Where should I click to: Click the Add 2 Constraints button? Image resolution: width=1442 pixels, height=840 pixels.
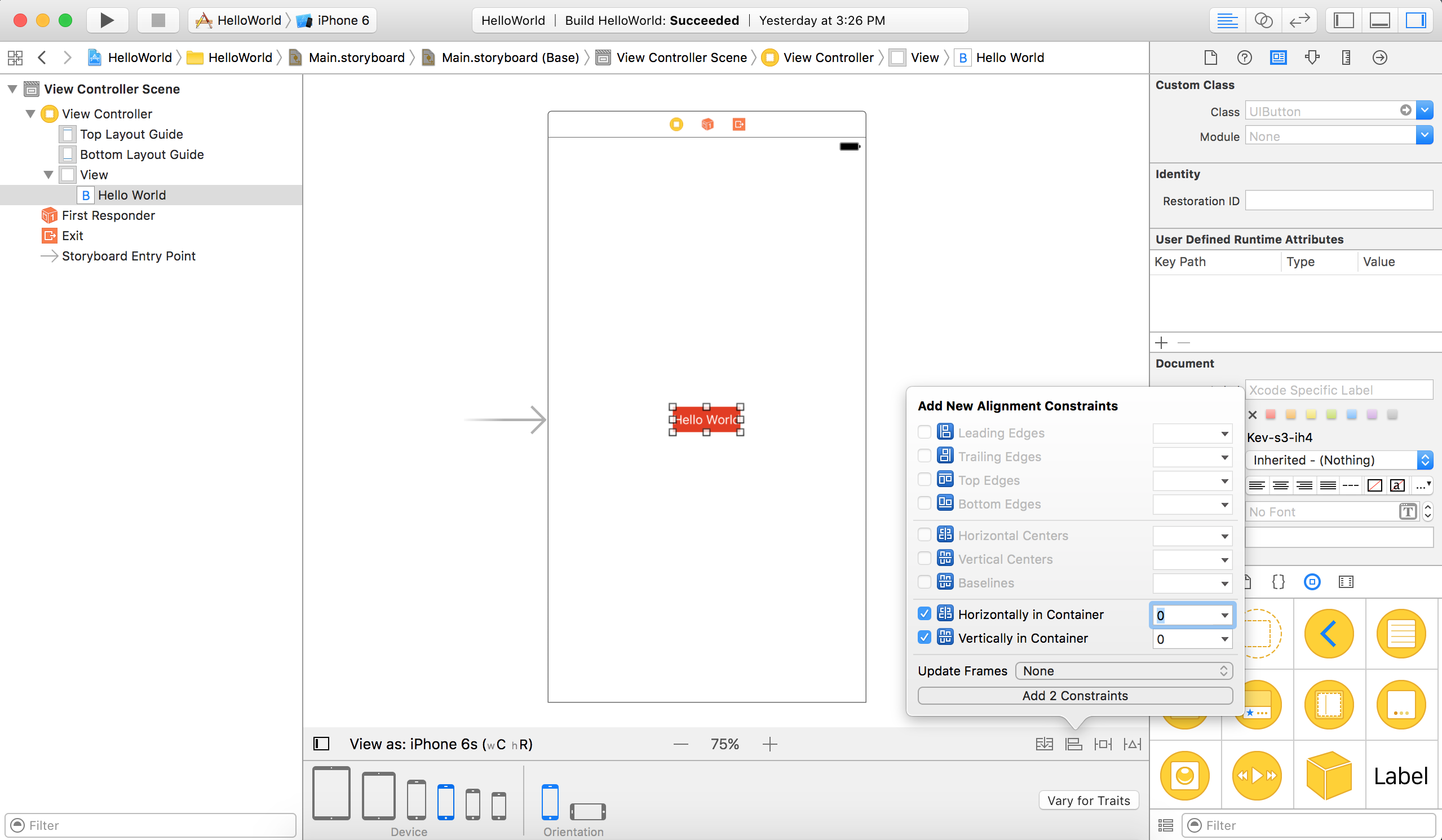point(1074,696)
